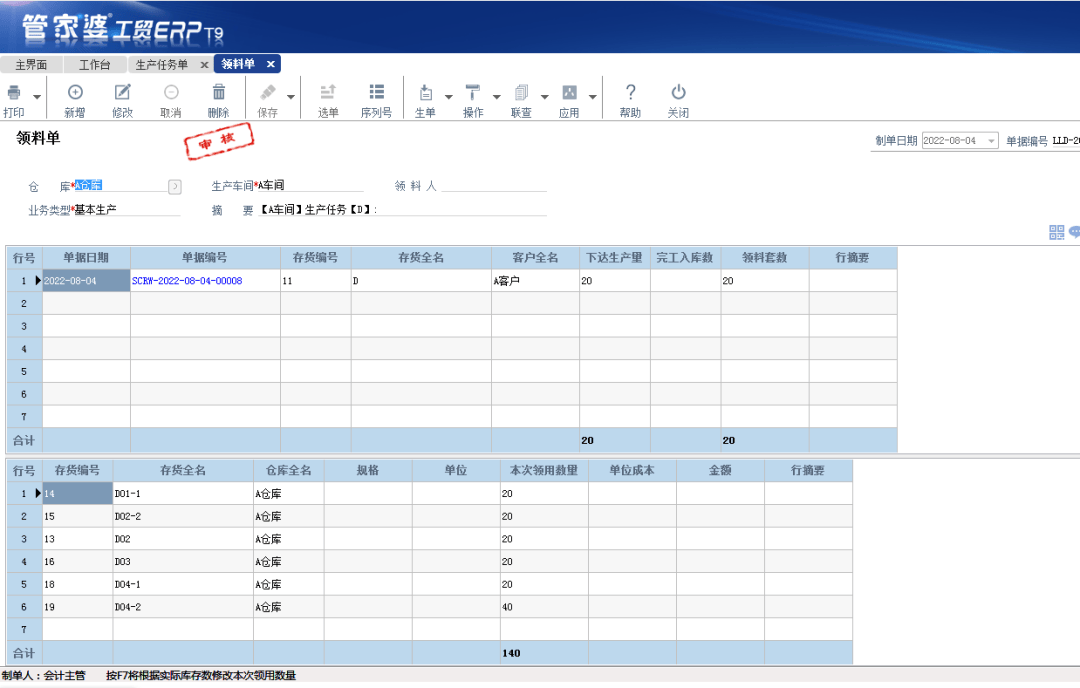Click the 仓库 field lookup button
Image resolution: width=1080 pixels, height=688 pixels.
click(174, 186)
